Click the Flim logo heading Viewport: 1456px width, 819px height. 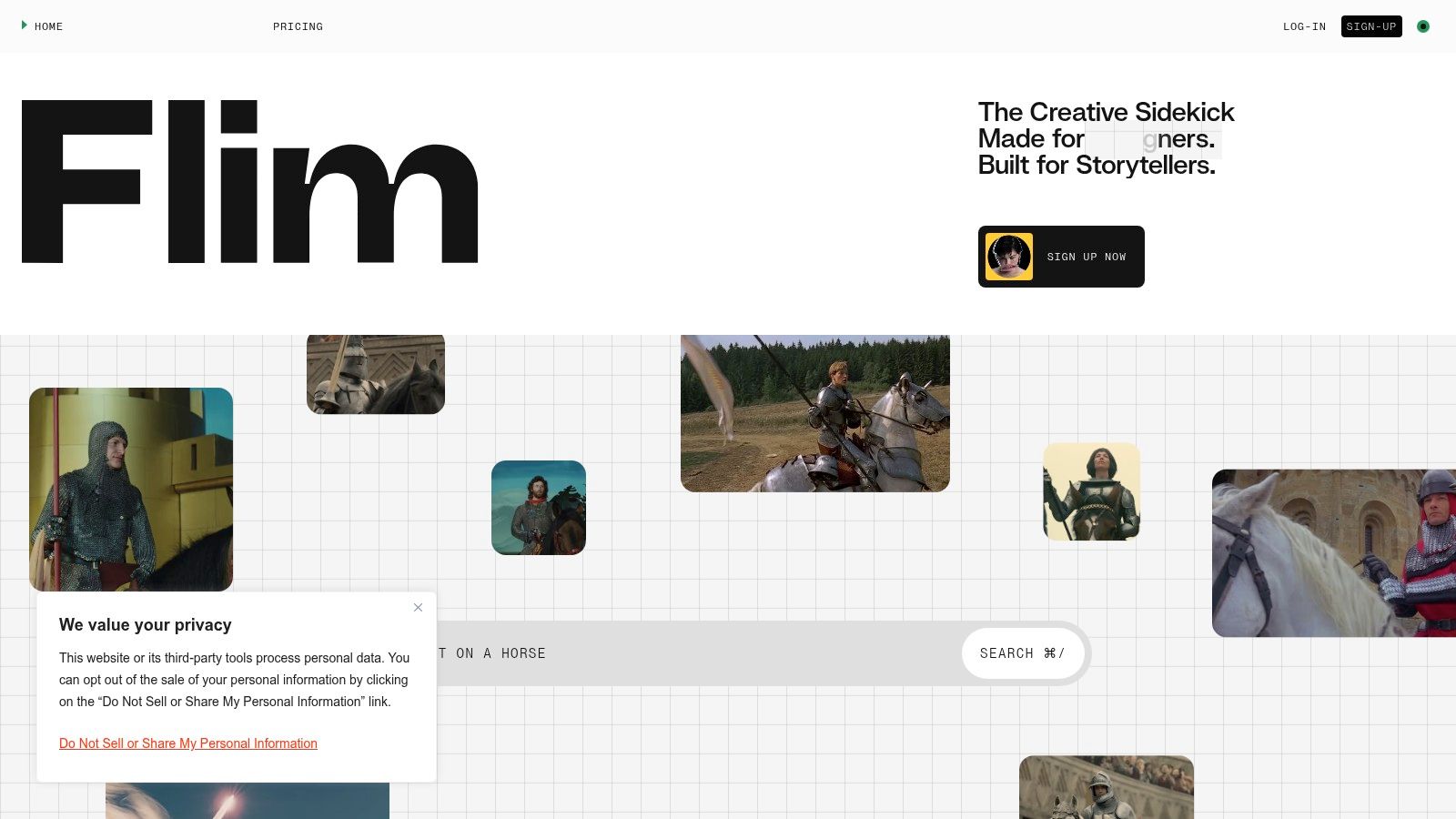[x=250, y=181]
